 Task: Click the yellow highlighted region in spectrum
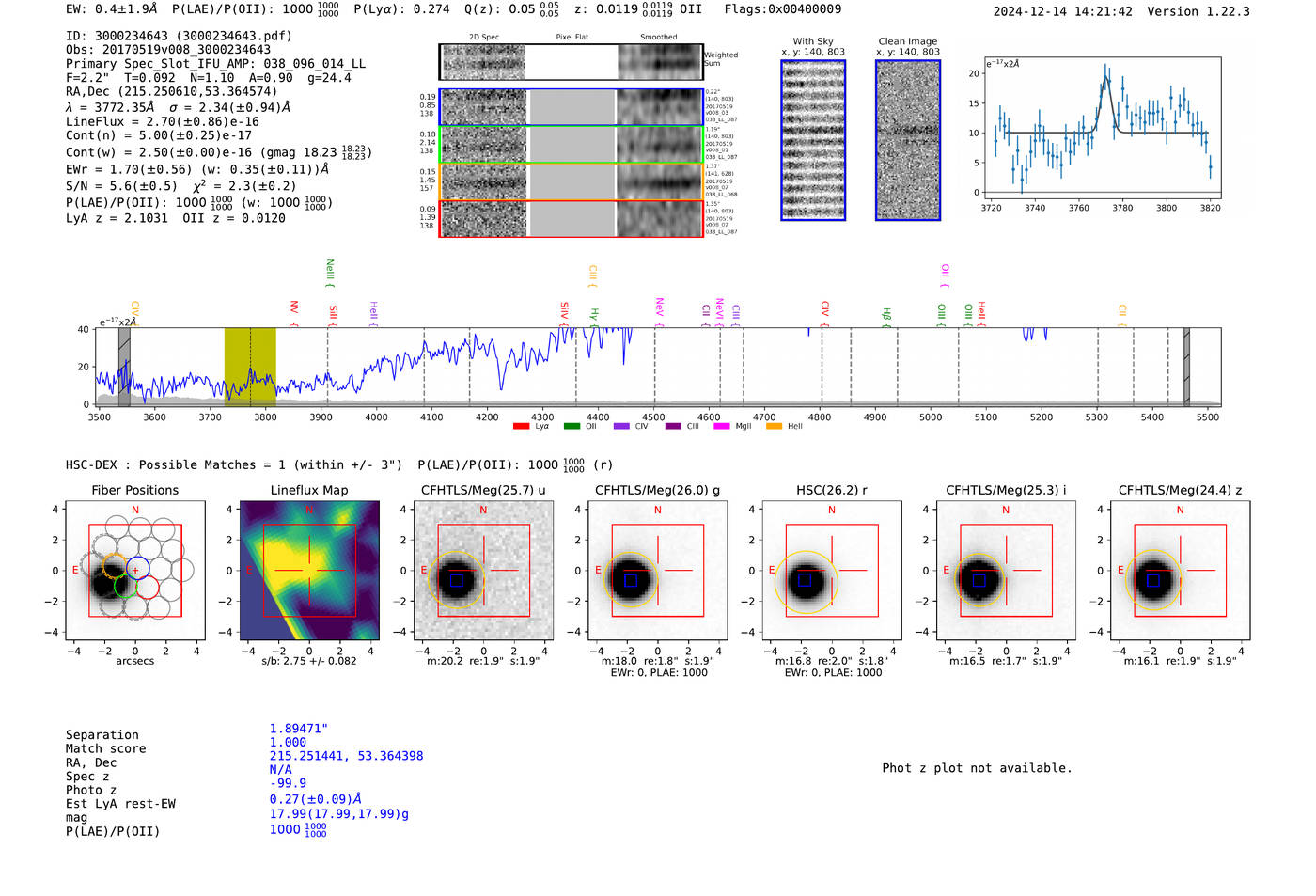click(250, 367)
